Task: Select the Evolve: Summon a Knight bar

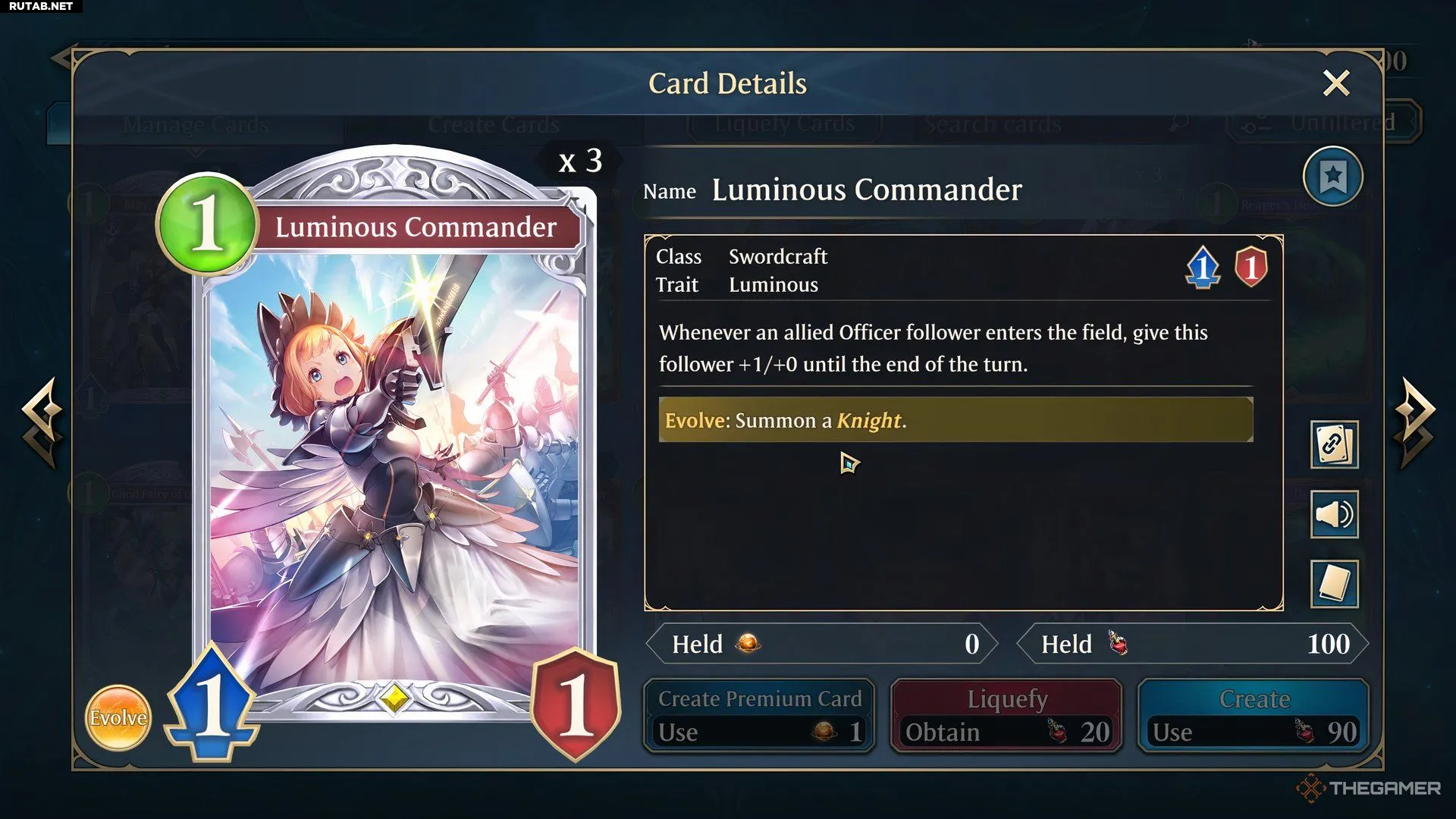Action: pos(955,419)
